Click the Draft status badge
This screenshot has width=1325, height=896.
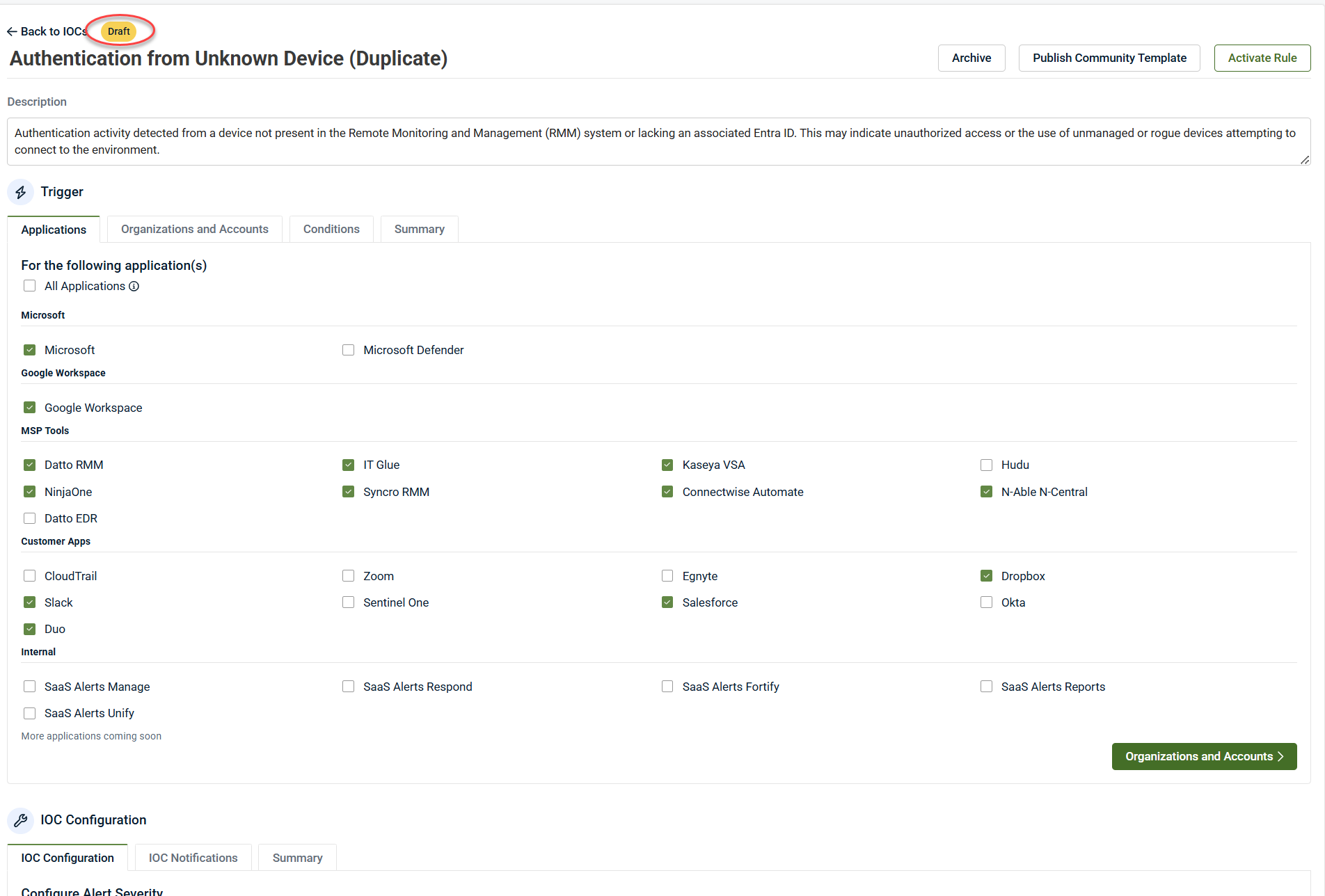click(118, 32)
